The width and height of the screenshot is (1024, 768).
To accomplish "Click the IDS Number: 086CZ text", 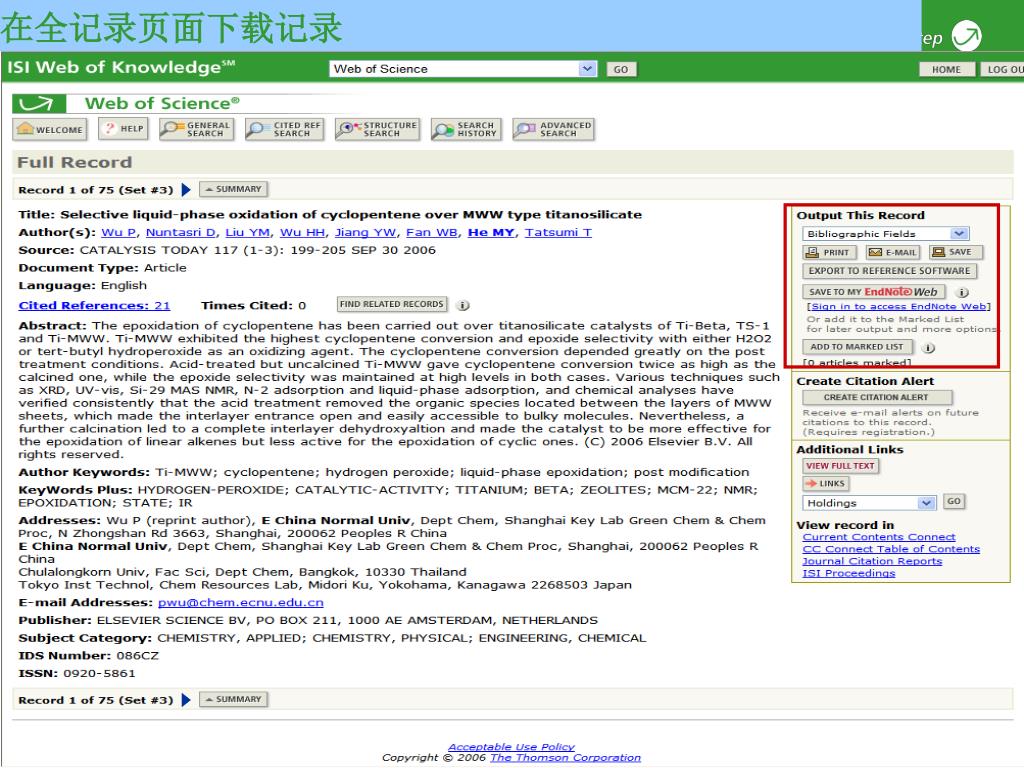I will 89,656.
